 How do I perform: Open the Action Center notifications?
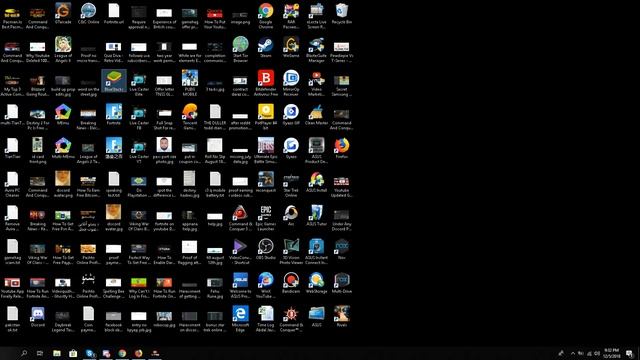pyautogui.click(x=630, y=353)
